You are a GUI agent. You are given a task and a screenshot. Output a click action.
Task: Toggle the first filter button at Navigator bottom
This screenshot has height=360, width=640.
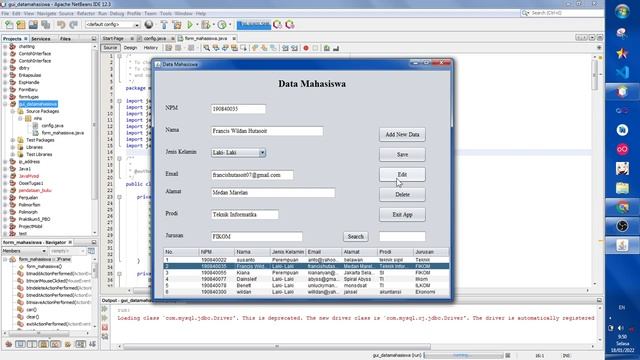point(9,344)
